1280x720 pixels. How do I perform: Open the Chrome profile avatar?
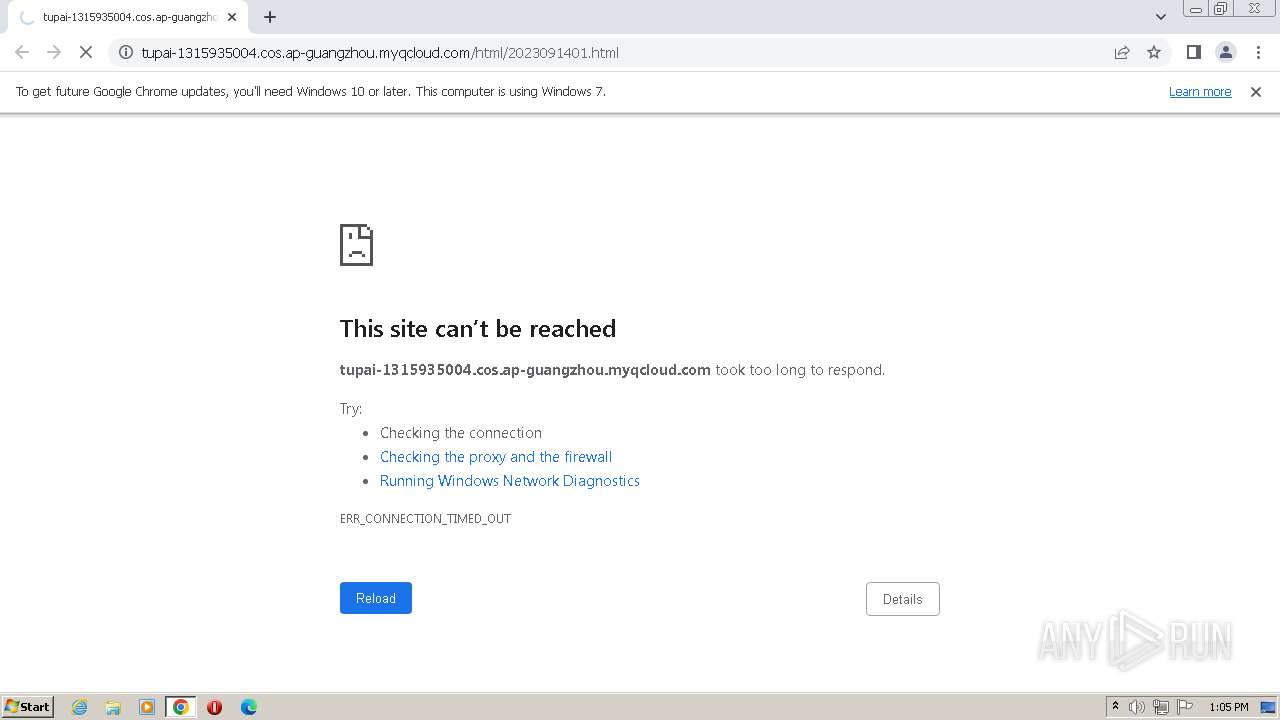[1225, 52]
